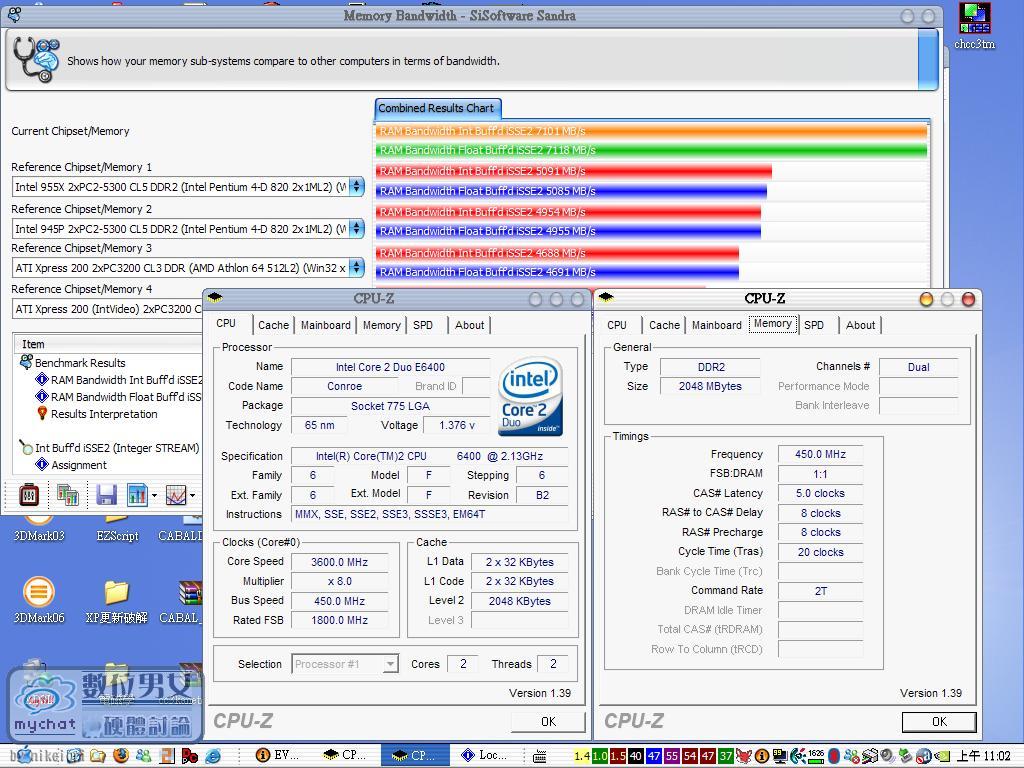Image resolution: width=1024 pixels, height=768 pixels.
Task: Click the Sandra options stopwatch toolbar icon
Action: 28,495
